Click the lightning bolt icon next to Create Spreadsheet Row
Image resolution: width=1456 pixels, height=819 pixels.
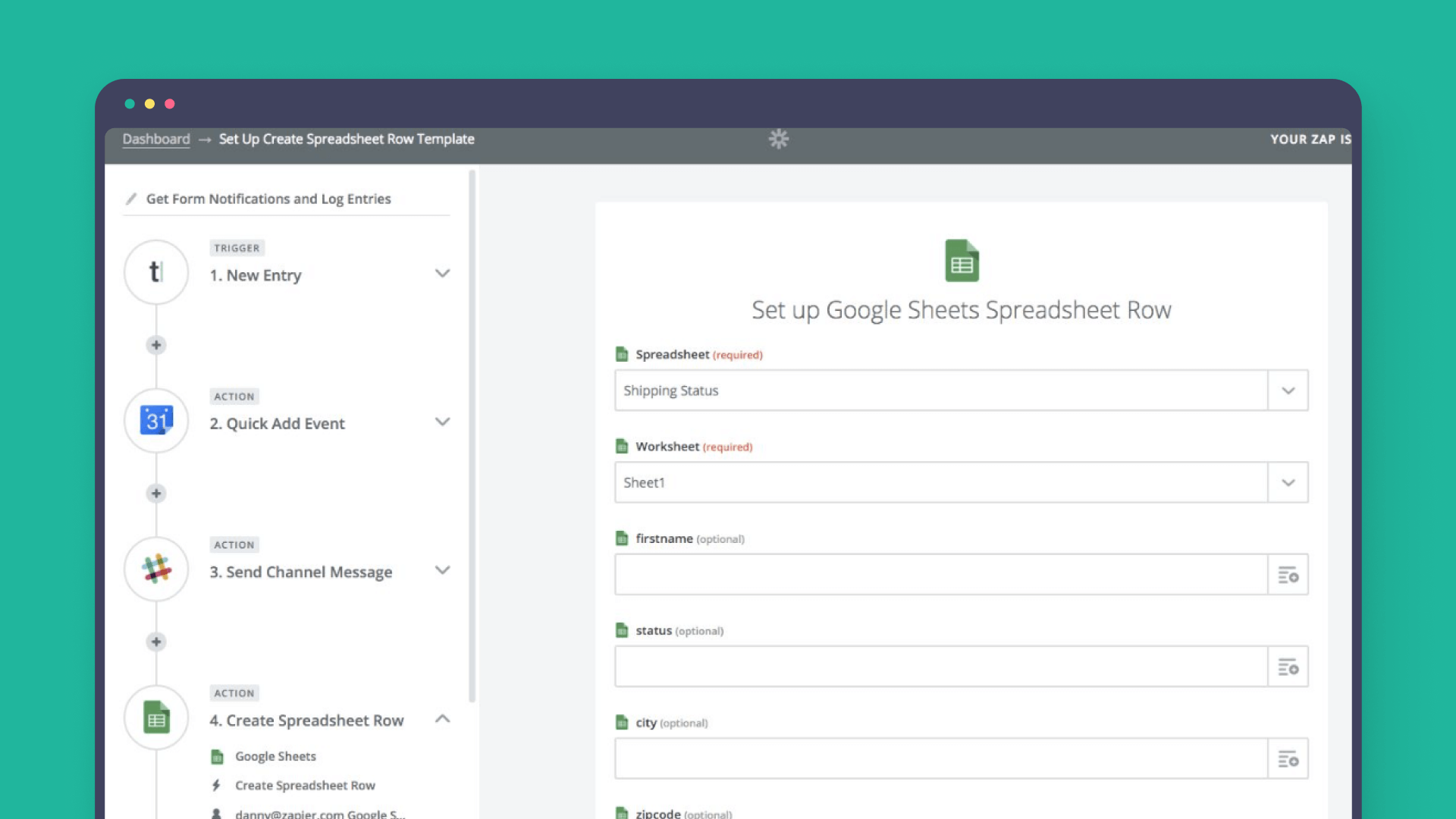click(217, 786)
